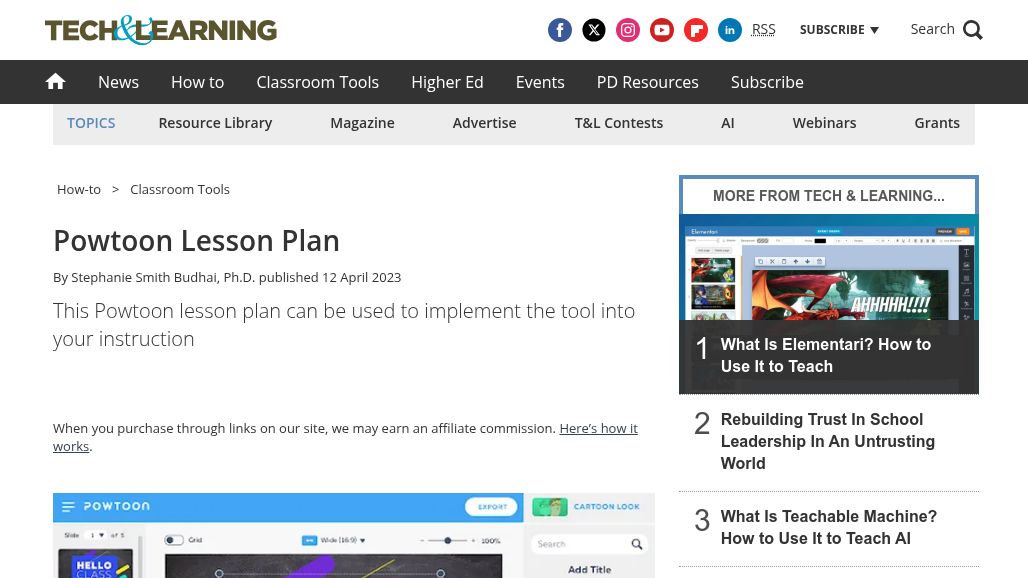
Task: Click the Add Title text in Powtoon
Action: pos(589,569)
